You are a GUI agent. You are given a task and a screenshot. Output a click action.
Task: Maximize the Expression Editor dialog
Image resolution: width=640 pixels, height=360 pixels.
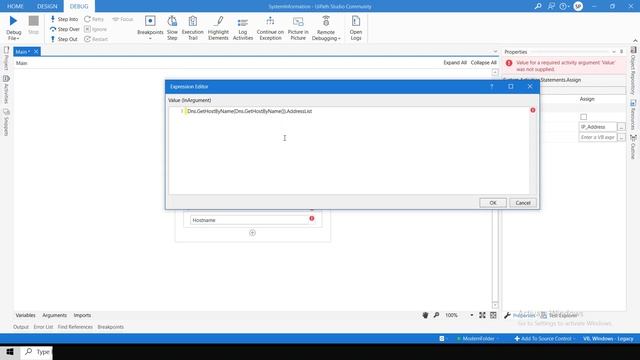(x=511, y=87)
